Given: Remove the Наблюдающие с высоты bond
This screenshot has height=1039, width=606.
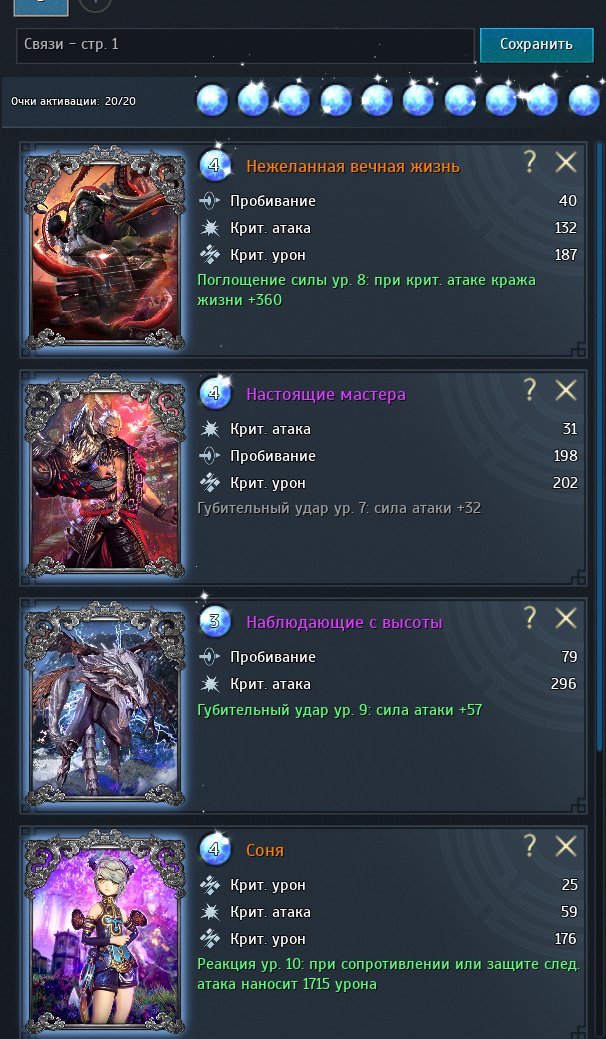Looking at the screenshot, I should [x=566, y=618].
